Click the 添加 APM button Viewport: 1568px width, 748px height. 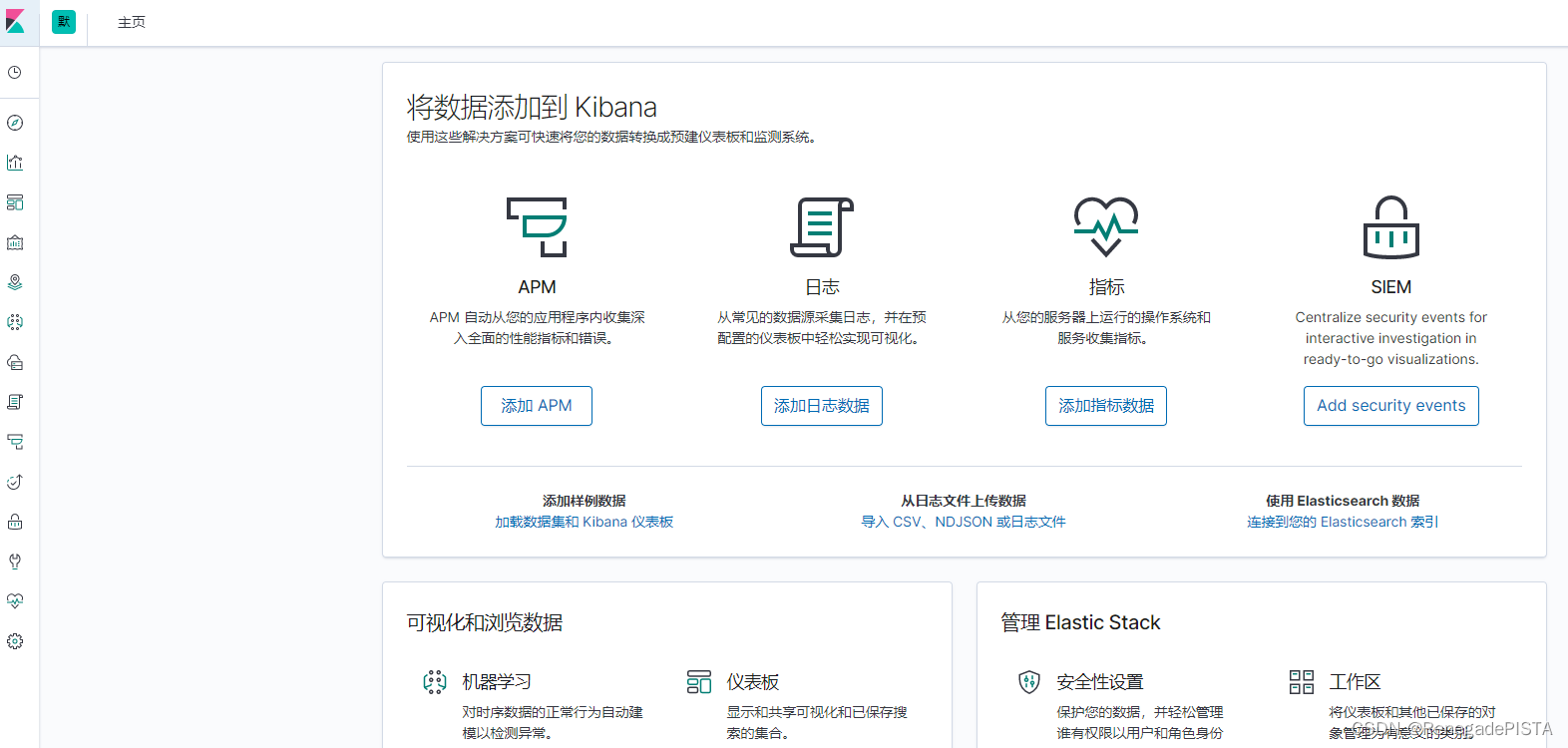[537, 406]
